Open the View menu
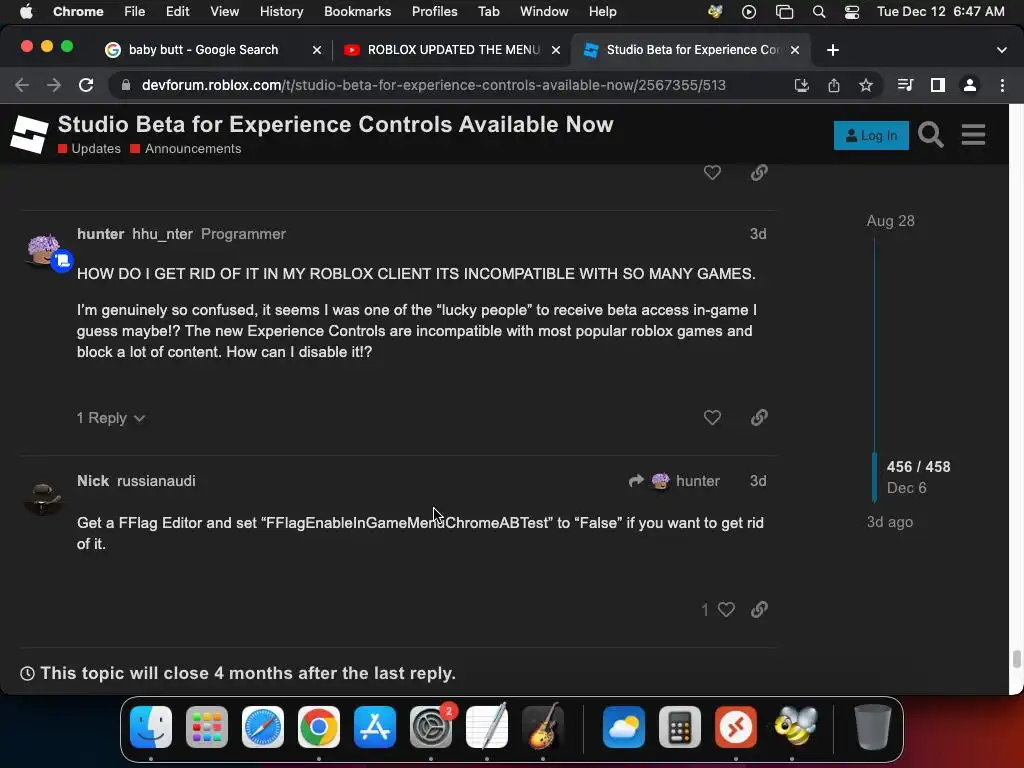 click(224, 12)
